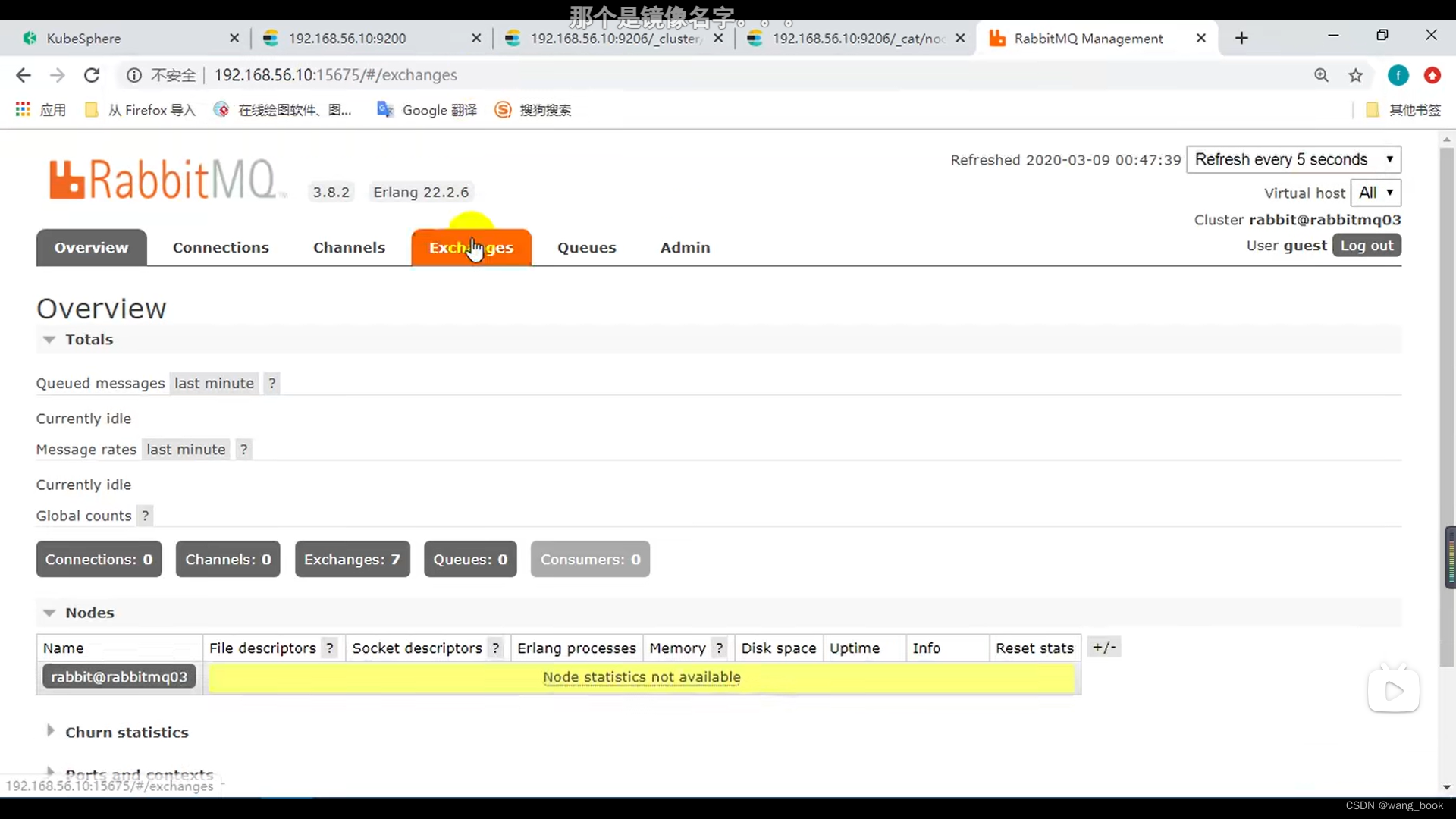This screenshot has width=1456, height=819.
Task: Click the Queues count badge
Action: [470, 559]
